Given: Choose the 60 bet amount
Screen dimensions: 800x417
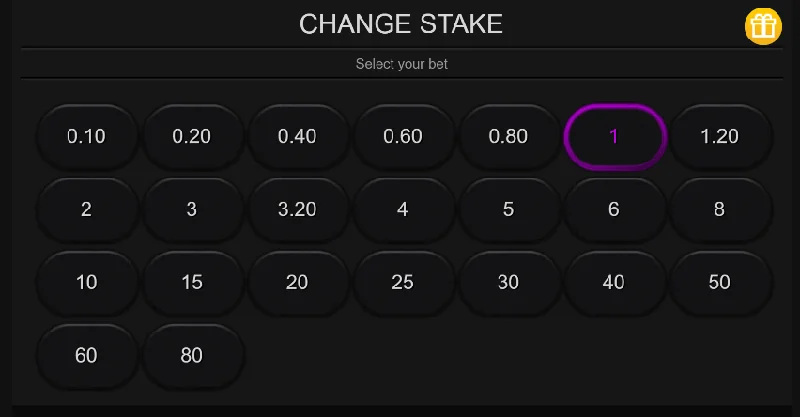Looking at the screenshot, I should tap(87, 355).
